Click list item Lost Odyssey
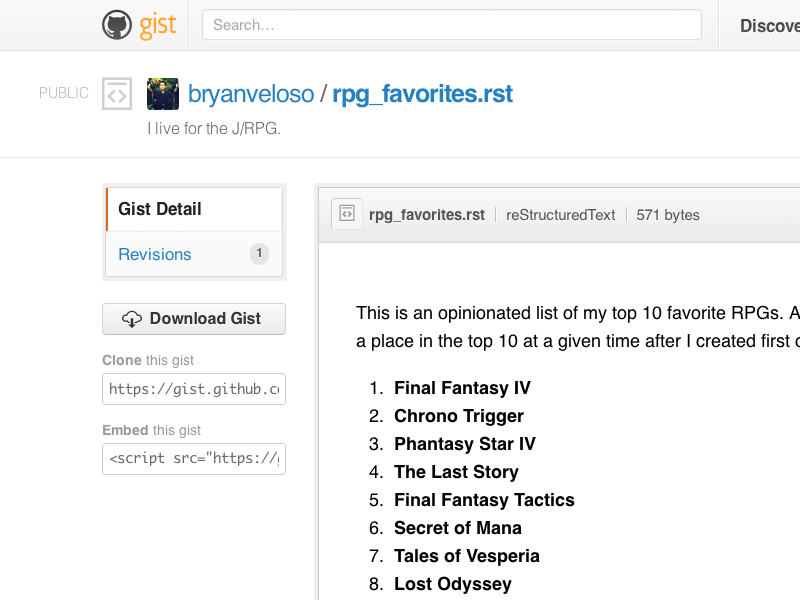 click(453, 584)
